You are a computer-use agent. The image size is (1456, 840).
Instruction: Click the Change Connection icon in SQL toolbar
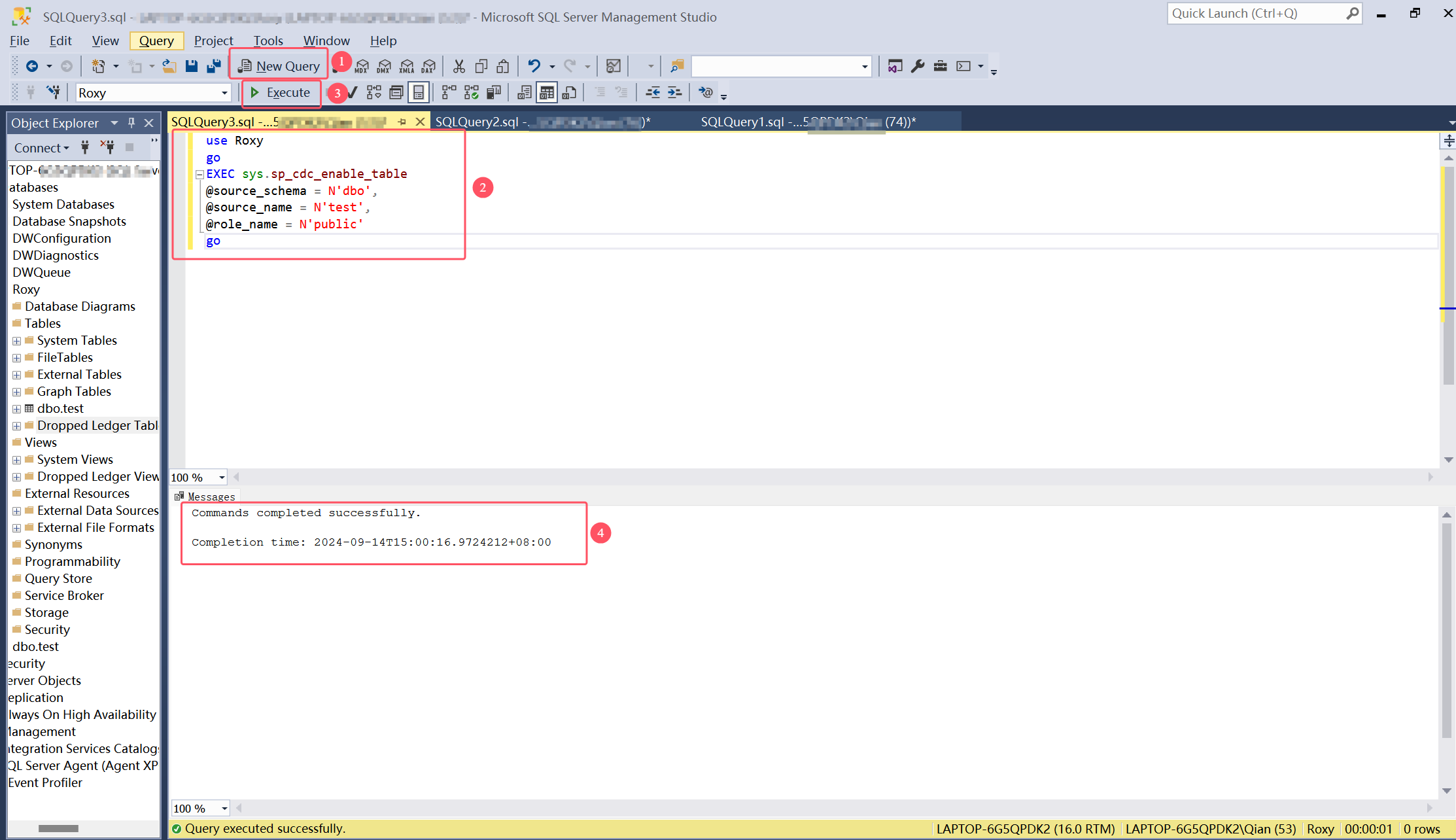[54, 93]
